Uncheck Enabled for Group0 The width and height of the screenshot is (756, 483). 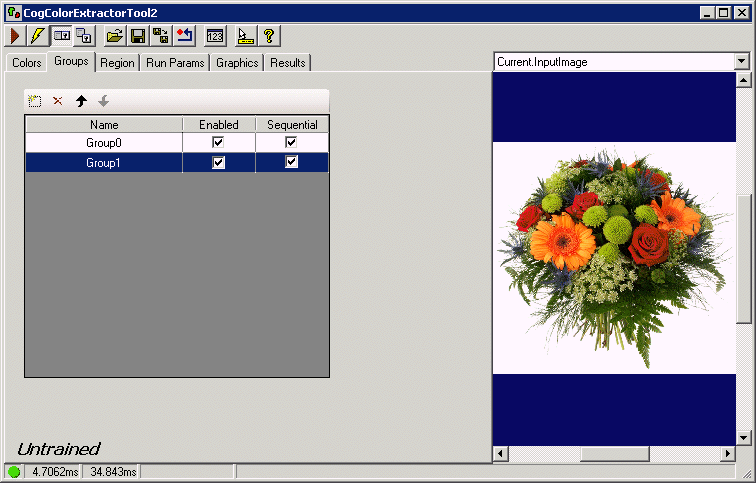pyautogui.click(x=218, y=143)
